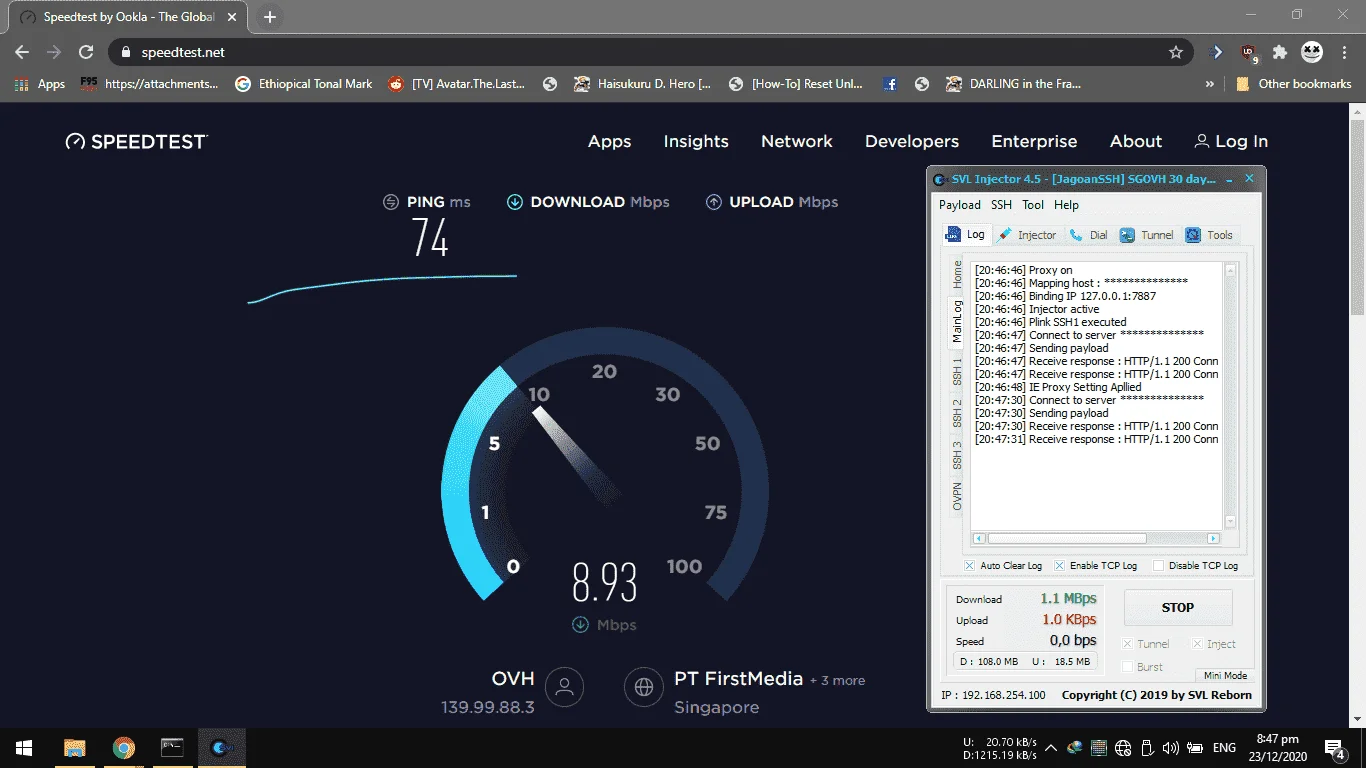1366x768 pixels.
Task: Open the Chrome profile avatar
Action: [1311, 52]
